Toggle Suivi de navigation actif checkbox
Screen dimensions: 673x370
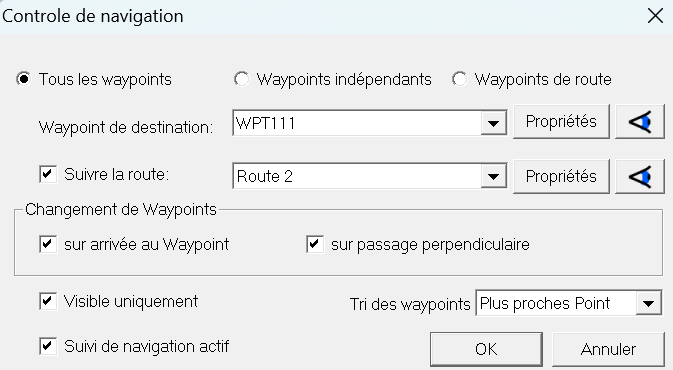(x=48, y=346)
